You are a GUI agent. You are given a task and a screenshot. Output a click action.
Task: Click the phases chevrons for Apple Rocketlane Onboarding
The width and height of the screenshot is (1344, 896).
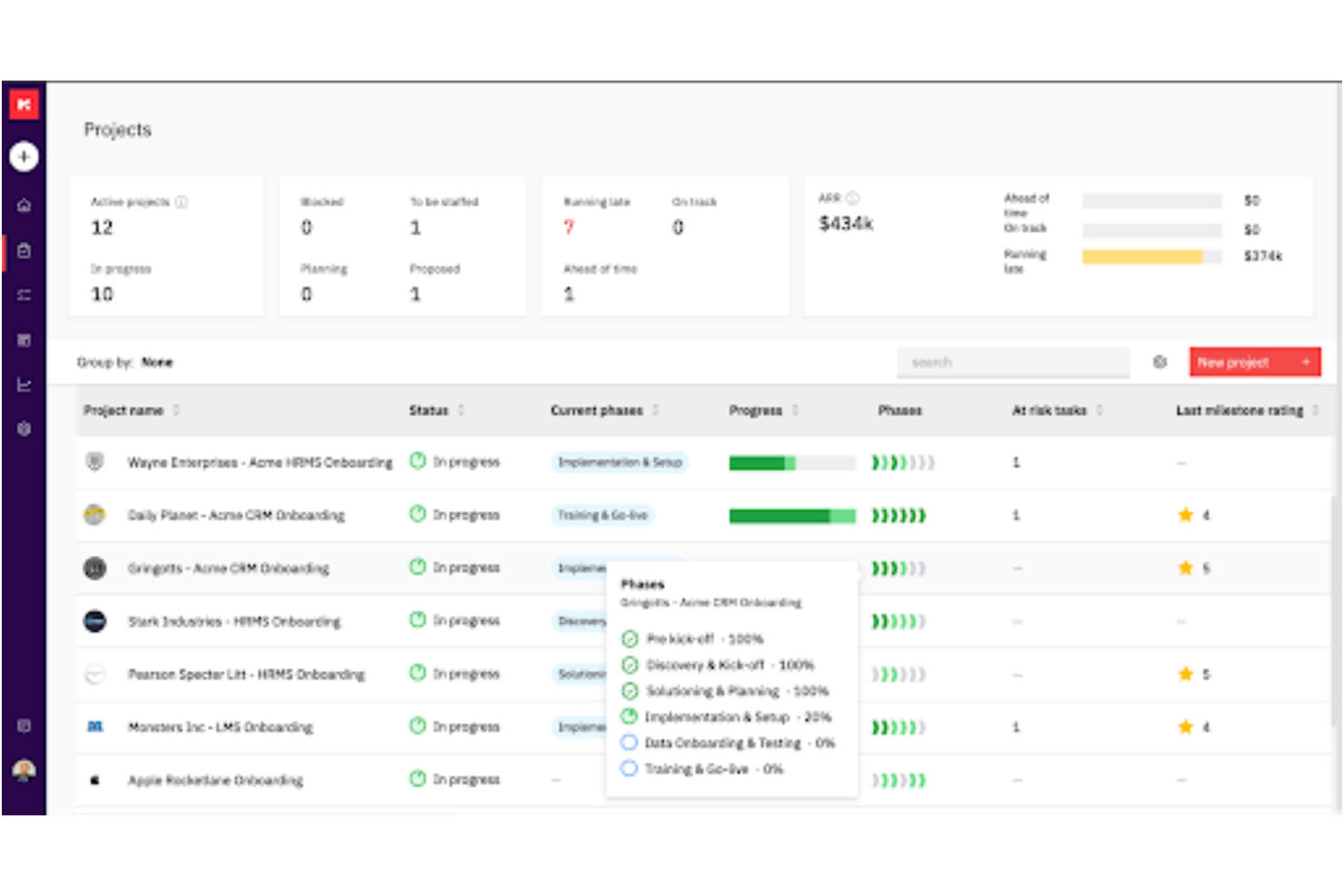tap(899, 781)
